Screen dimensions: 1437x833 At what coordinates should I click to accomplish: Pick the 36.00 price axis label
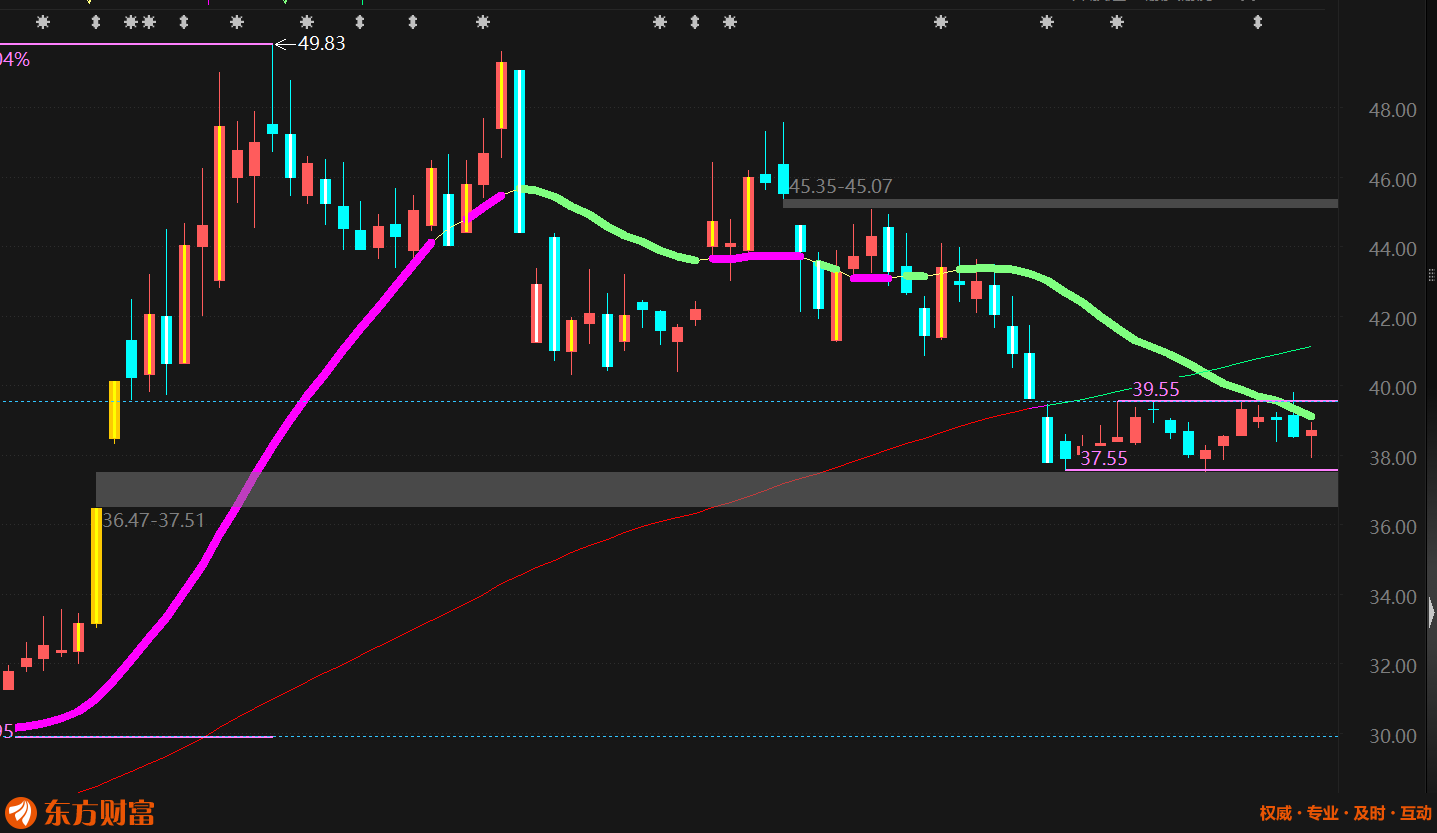pyautogui.click(x=1392, y=527)
